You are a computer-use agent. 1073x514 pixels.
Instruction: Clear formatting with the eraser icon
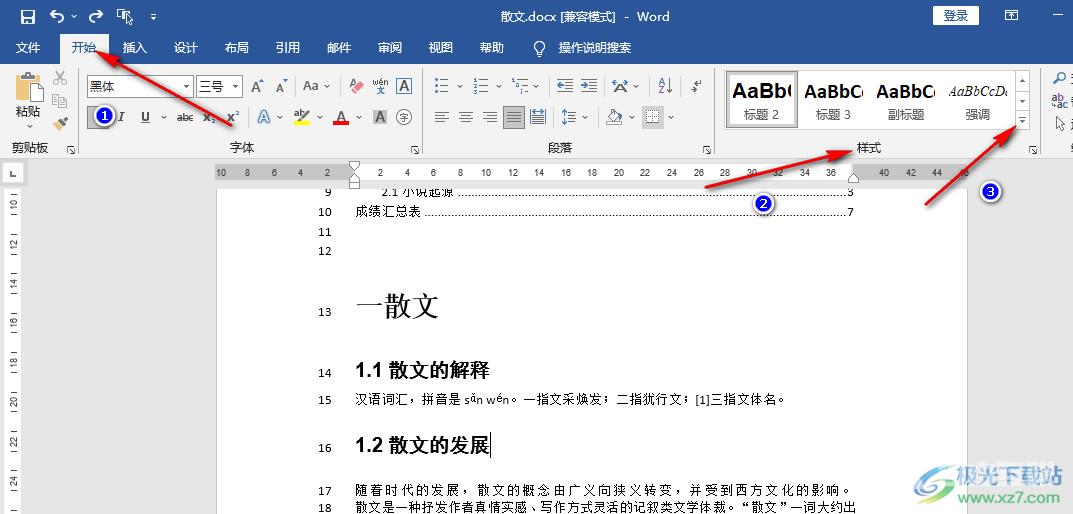[x=355, y=87]
